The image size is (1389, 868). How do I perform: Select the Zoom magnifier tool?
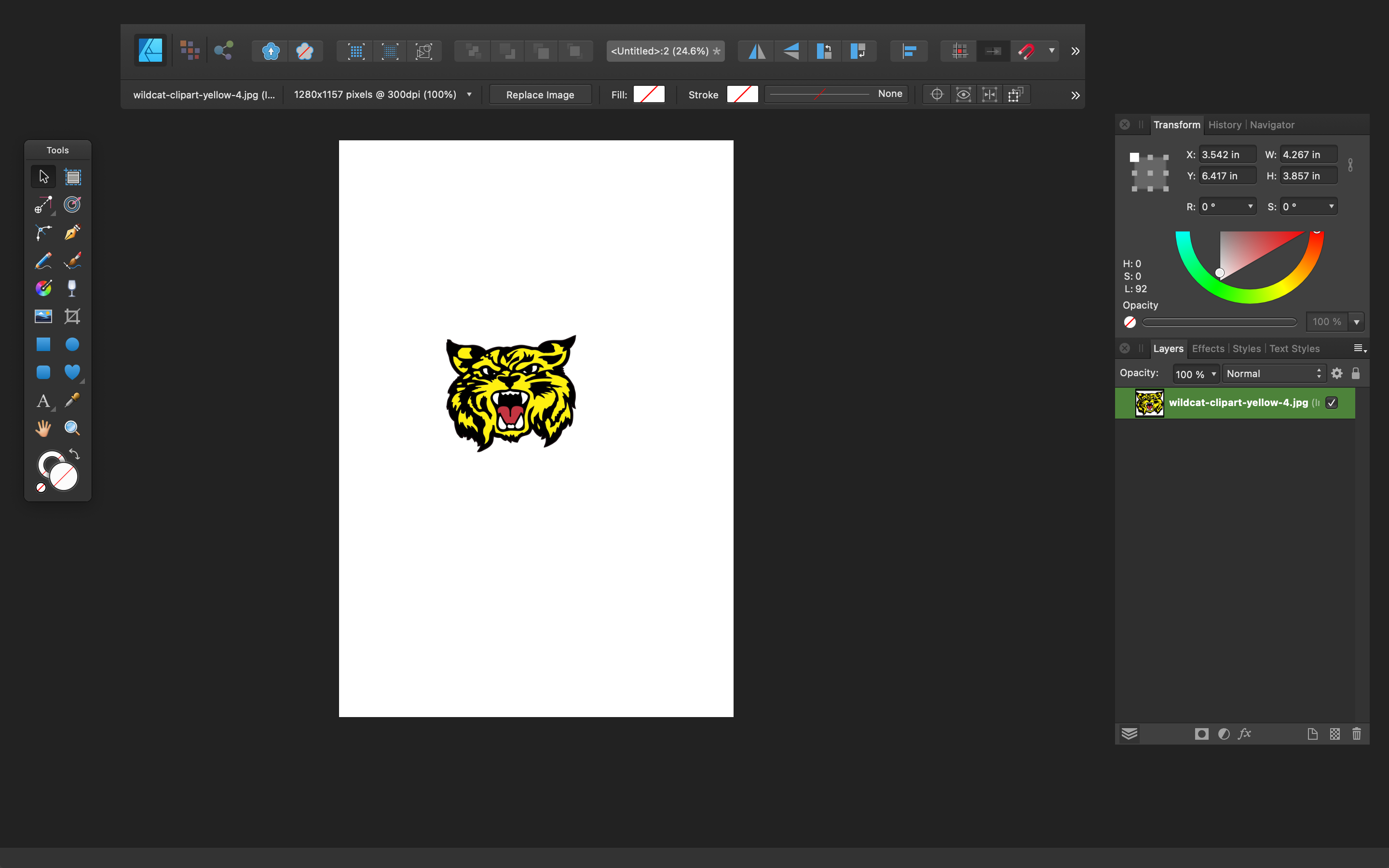pyautogui.click(x=72, y=428)
